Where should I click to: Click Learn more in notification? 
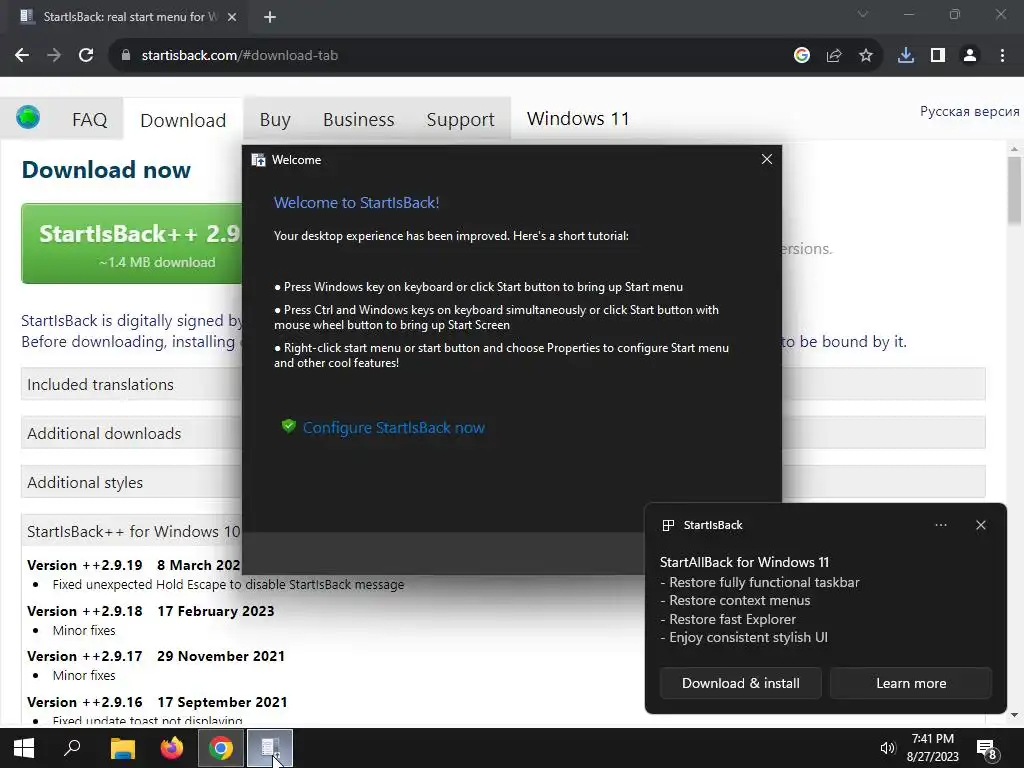[x=911, y=683]
